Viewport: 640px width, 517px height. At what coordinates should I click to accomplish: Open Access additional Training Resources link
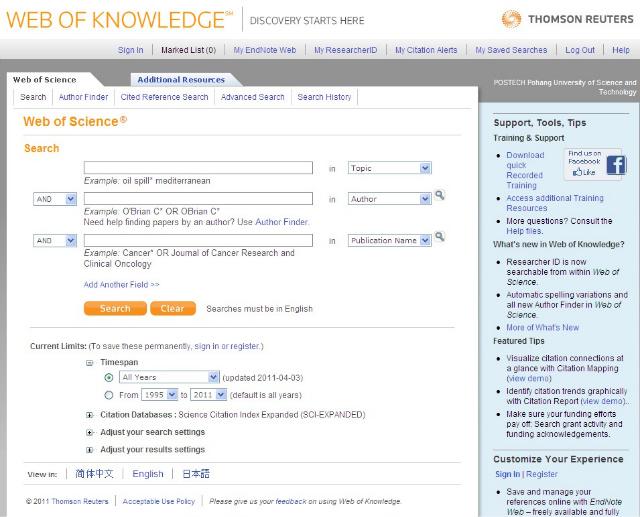pos(555,203)
